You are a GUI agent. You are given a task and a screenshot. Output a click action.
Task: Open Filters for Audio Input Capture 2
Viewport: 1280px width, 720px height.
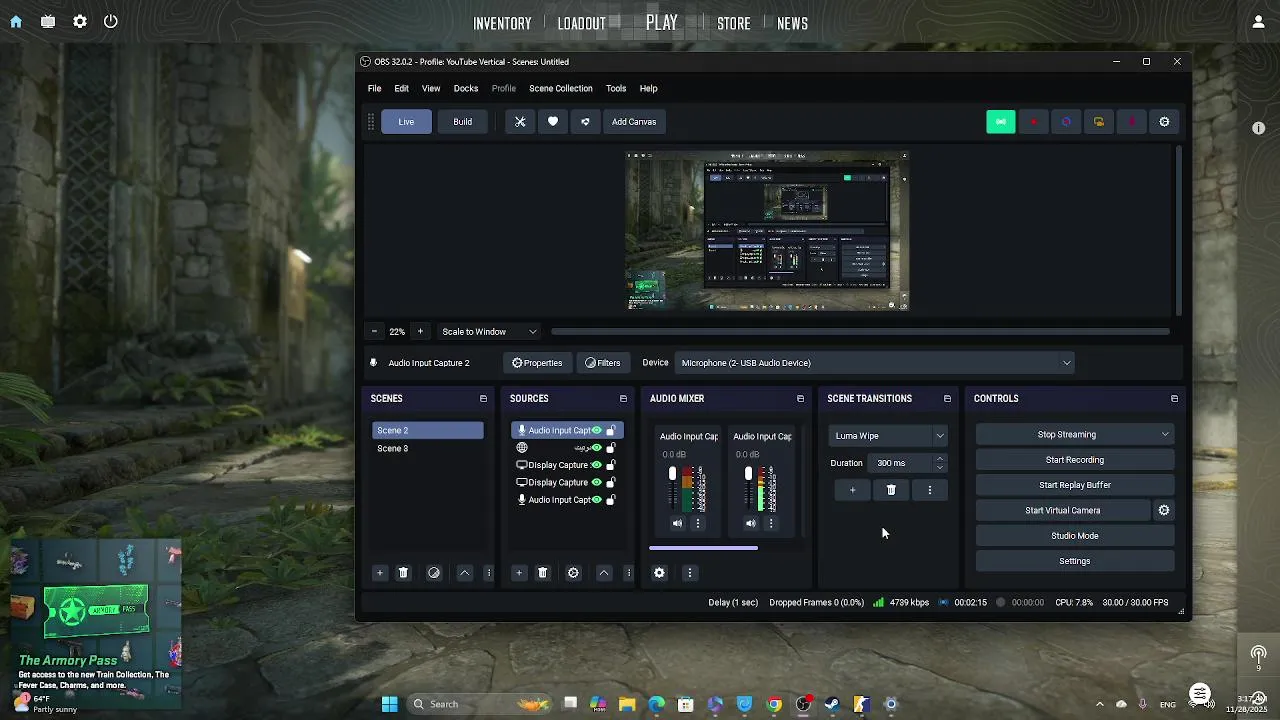(x=603, y=363)
